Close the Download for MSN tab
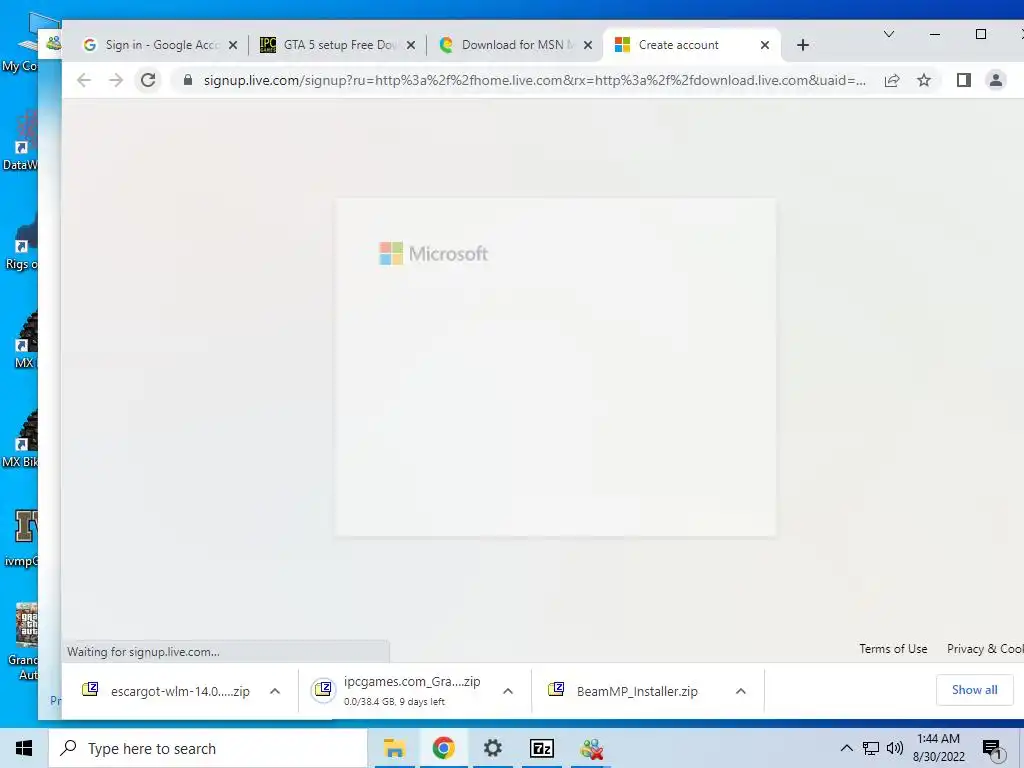 tap(588, 45)
